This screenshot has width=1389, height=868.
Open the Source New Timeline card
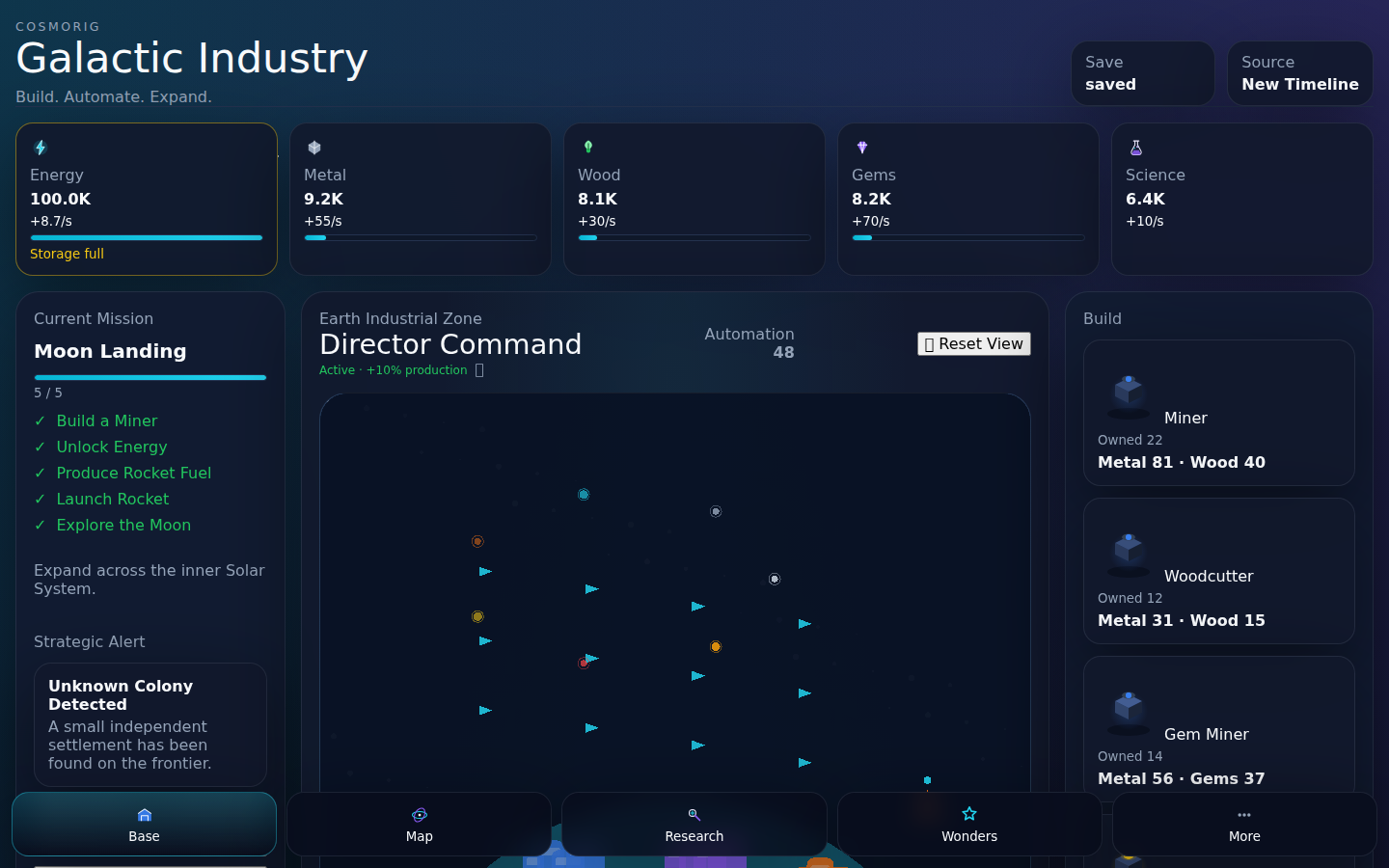1300,73
